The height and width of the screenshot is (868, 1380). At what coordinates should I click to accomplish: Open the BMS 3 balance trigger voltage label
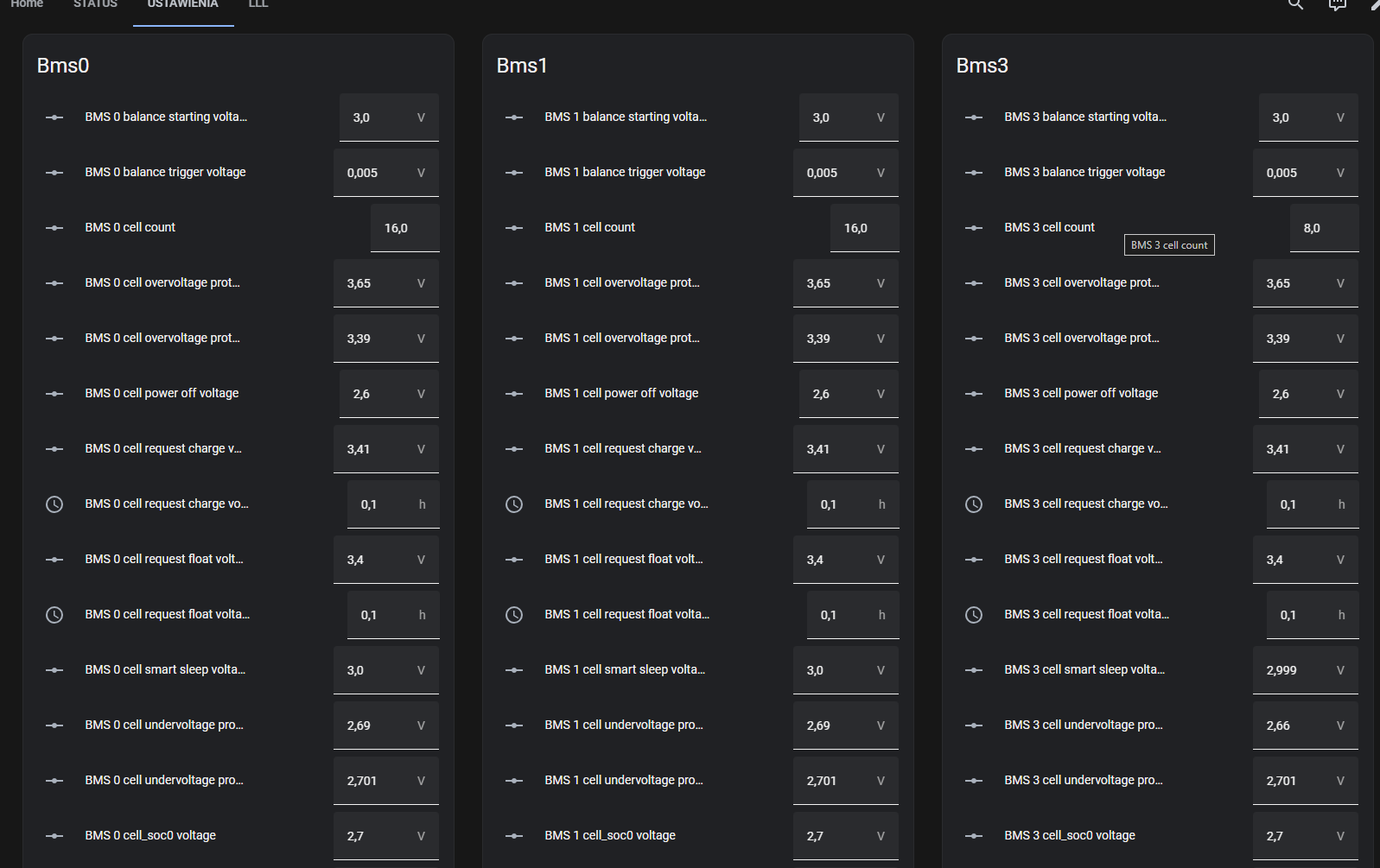(x=1084, y=172)
